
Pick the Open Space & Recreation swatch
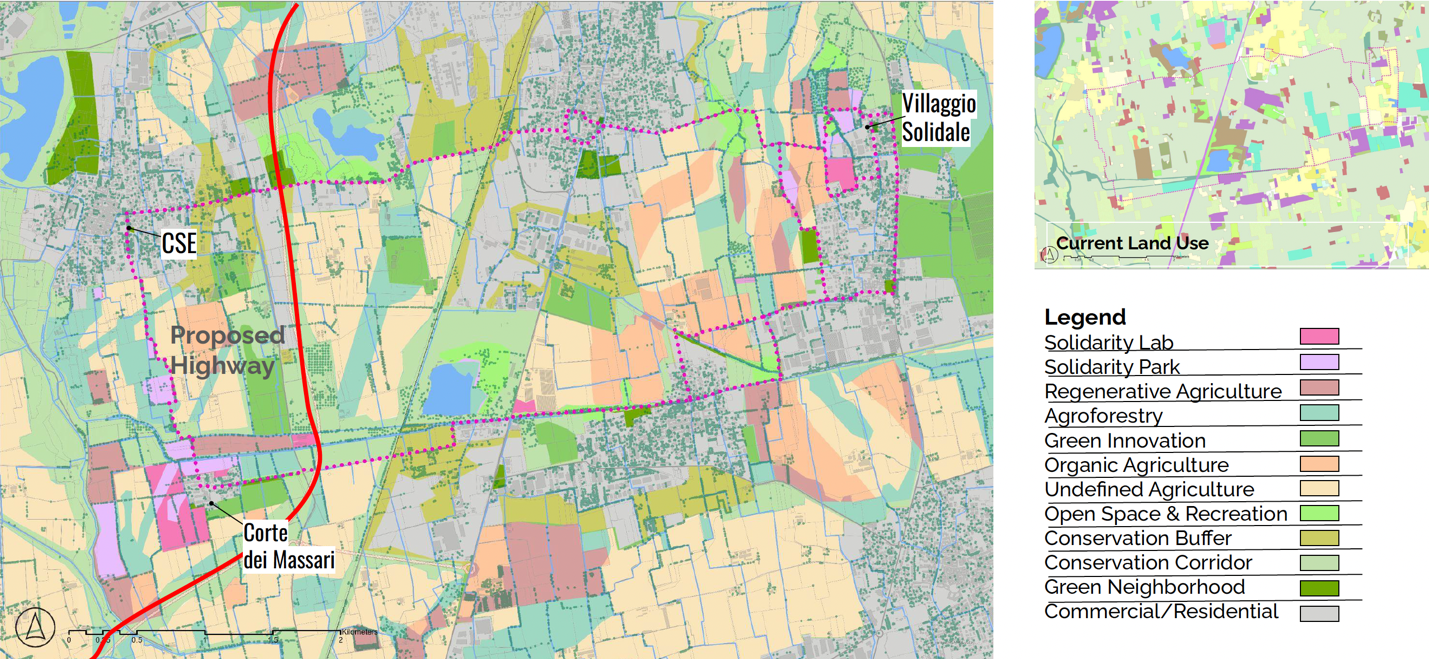point(1319,513)
